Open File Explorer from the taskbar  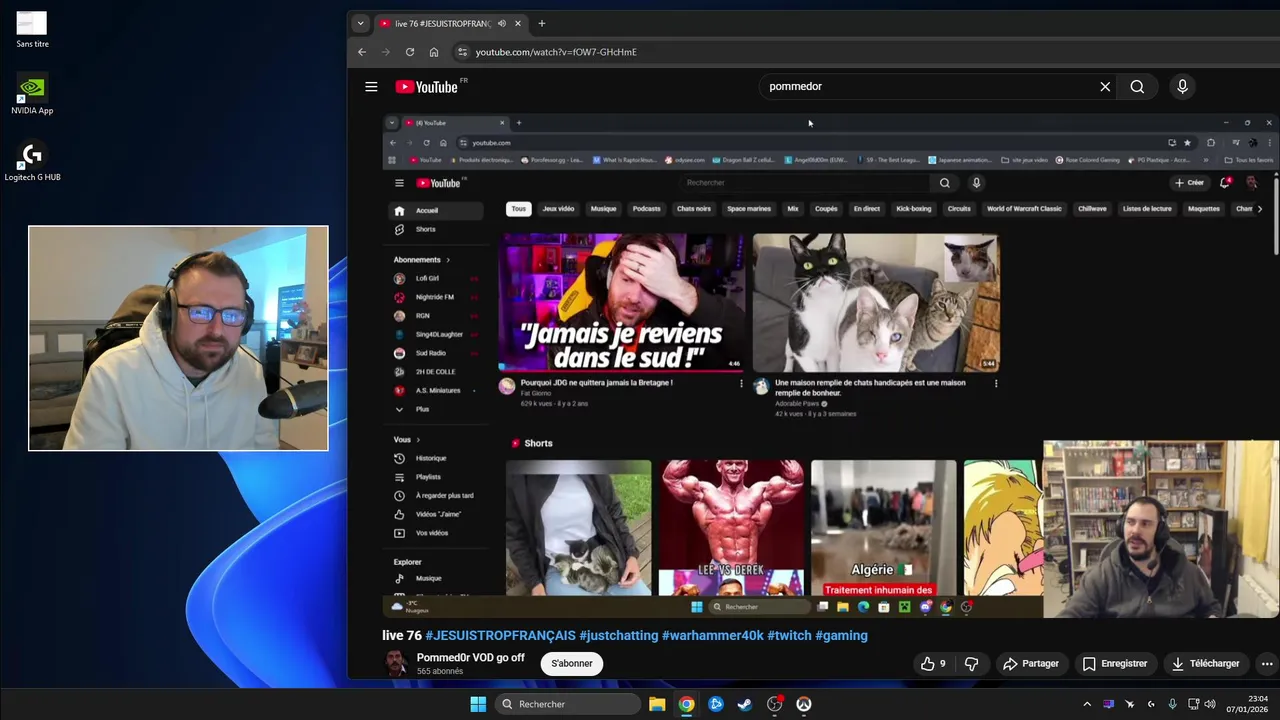(657, 704)
